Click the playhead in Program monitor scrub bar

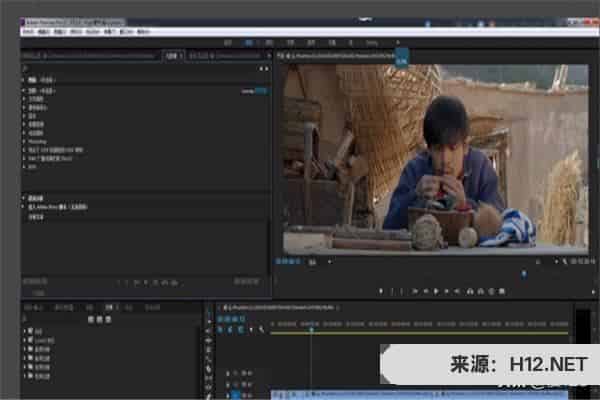pos(524,274)
